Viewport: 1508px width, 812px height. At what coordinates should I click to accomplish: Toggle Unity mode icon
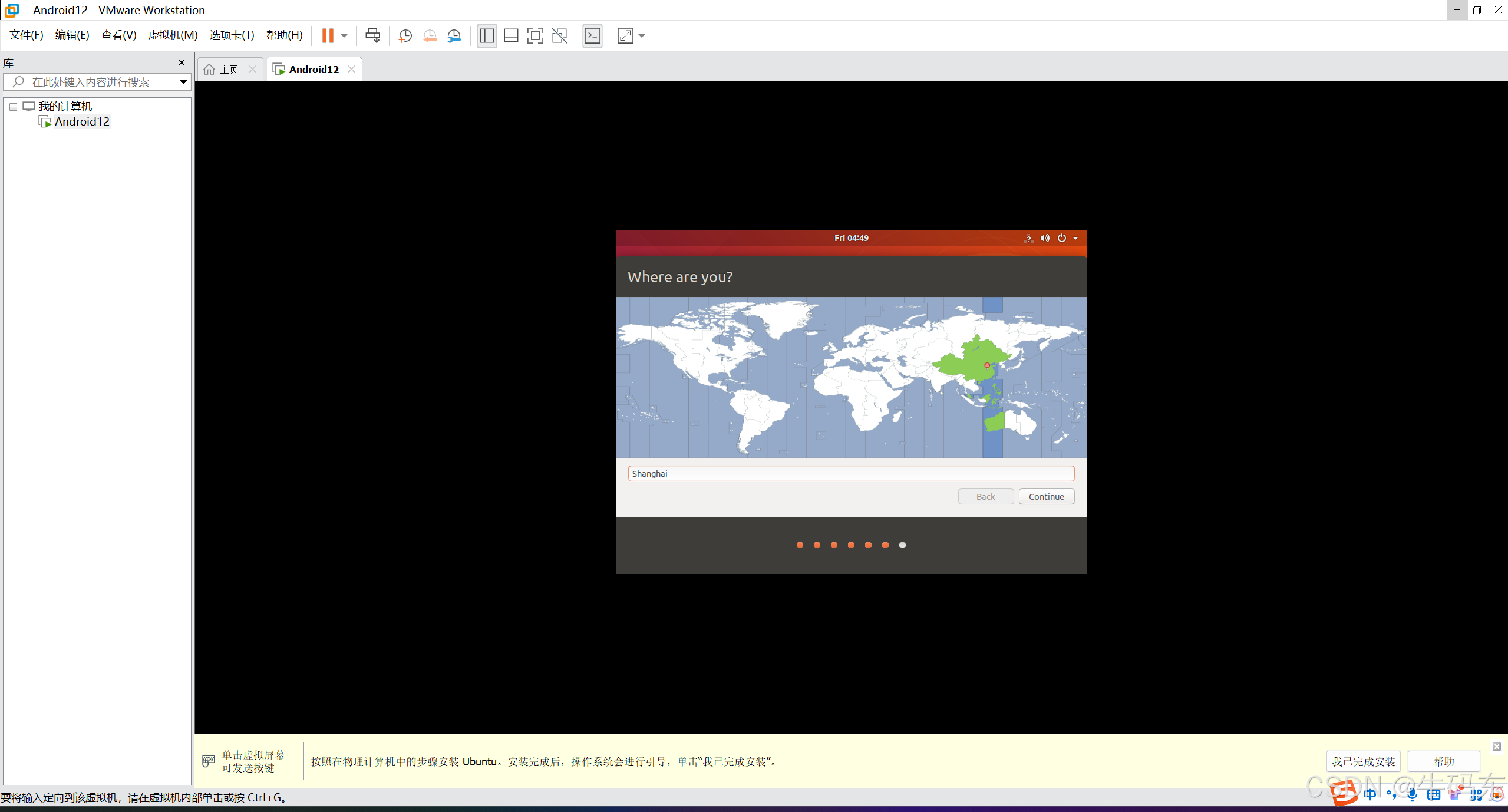559,35
